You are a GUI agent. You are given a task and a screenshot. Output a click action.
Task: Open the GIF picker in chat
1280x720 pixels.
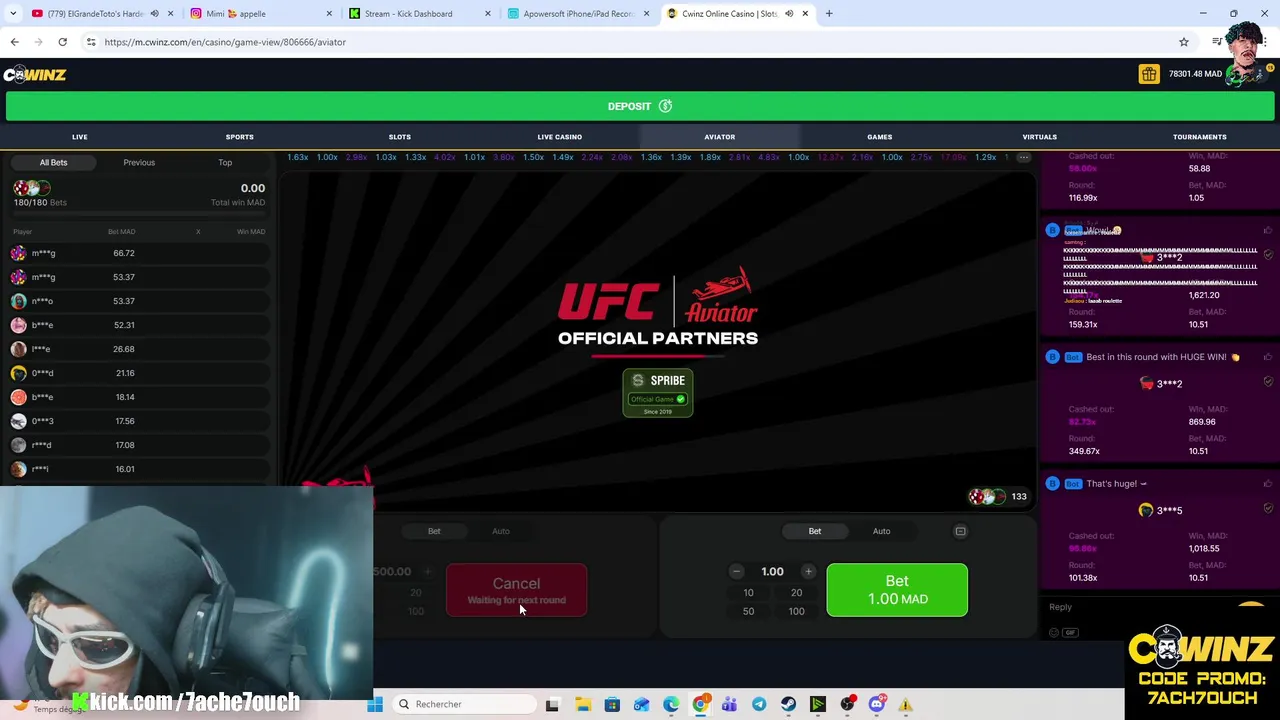point(1070,633)
